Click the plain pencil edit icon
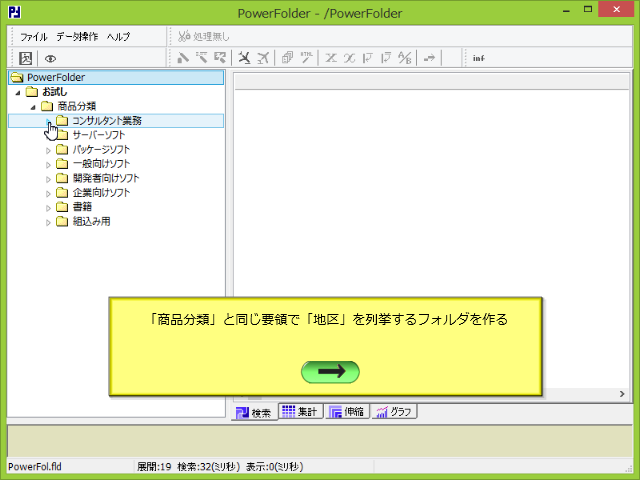640x480 pixels. click(x=183, y=58)
